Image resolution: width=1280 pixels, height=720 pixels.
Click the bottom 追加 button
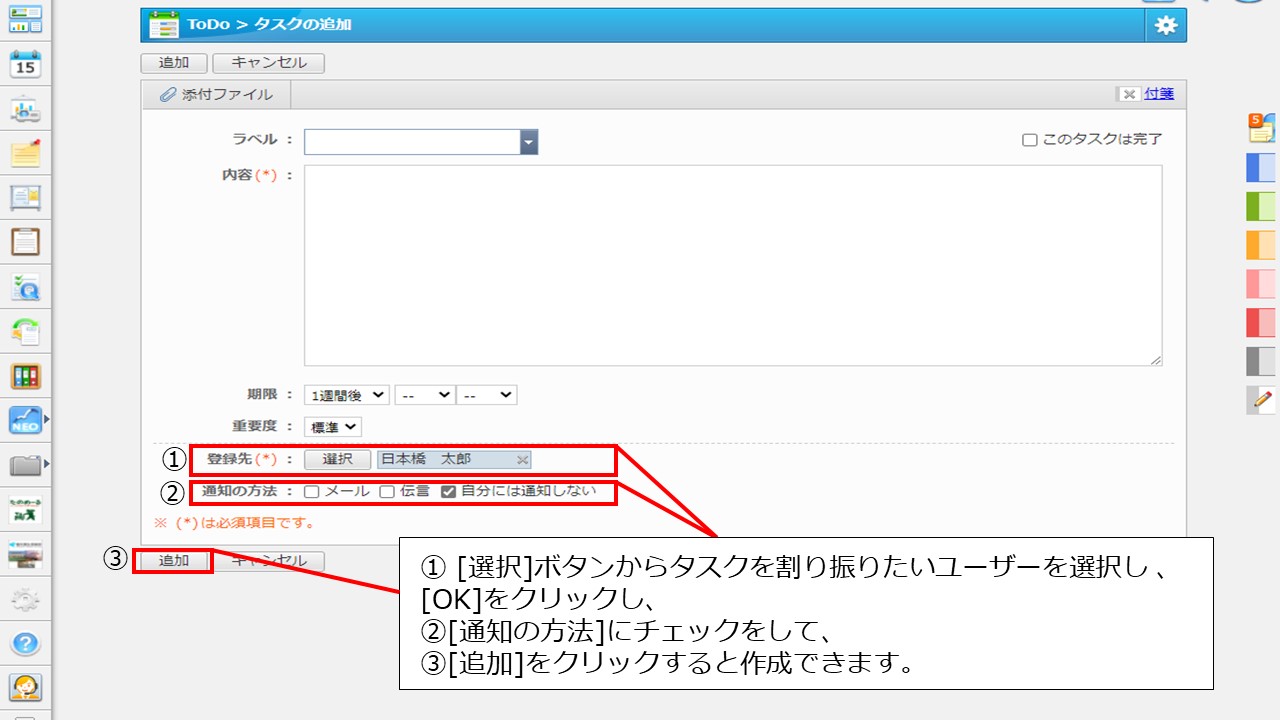tap(174, 561)
